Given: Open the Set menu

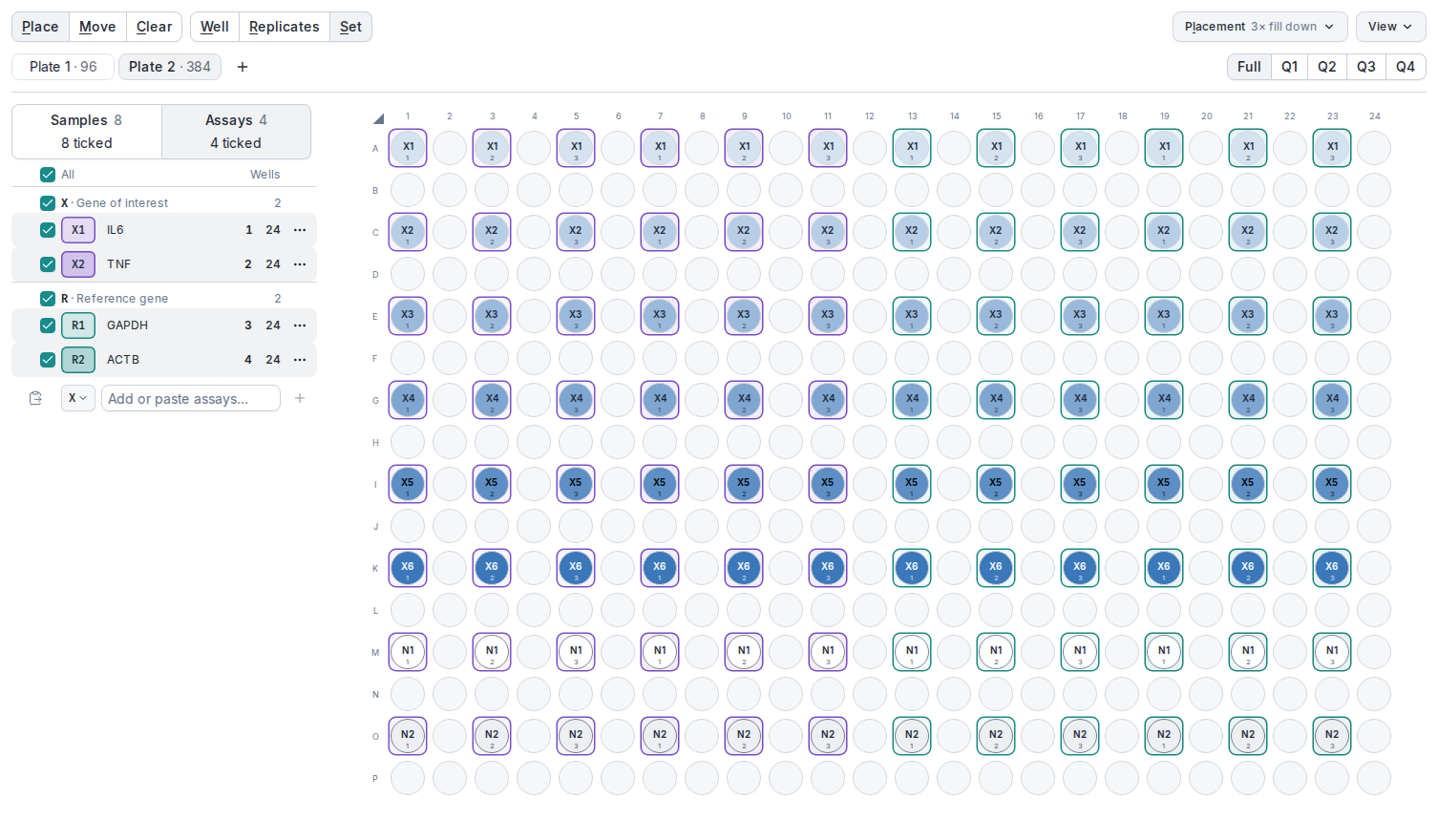Looking at the screenshot, I should 350,27.
